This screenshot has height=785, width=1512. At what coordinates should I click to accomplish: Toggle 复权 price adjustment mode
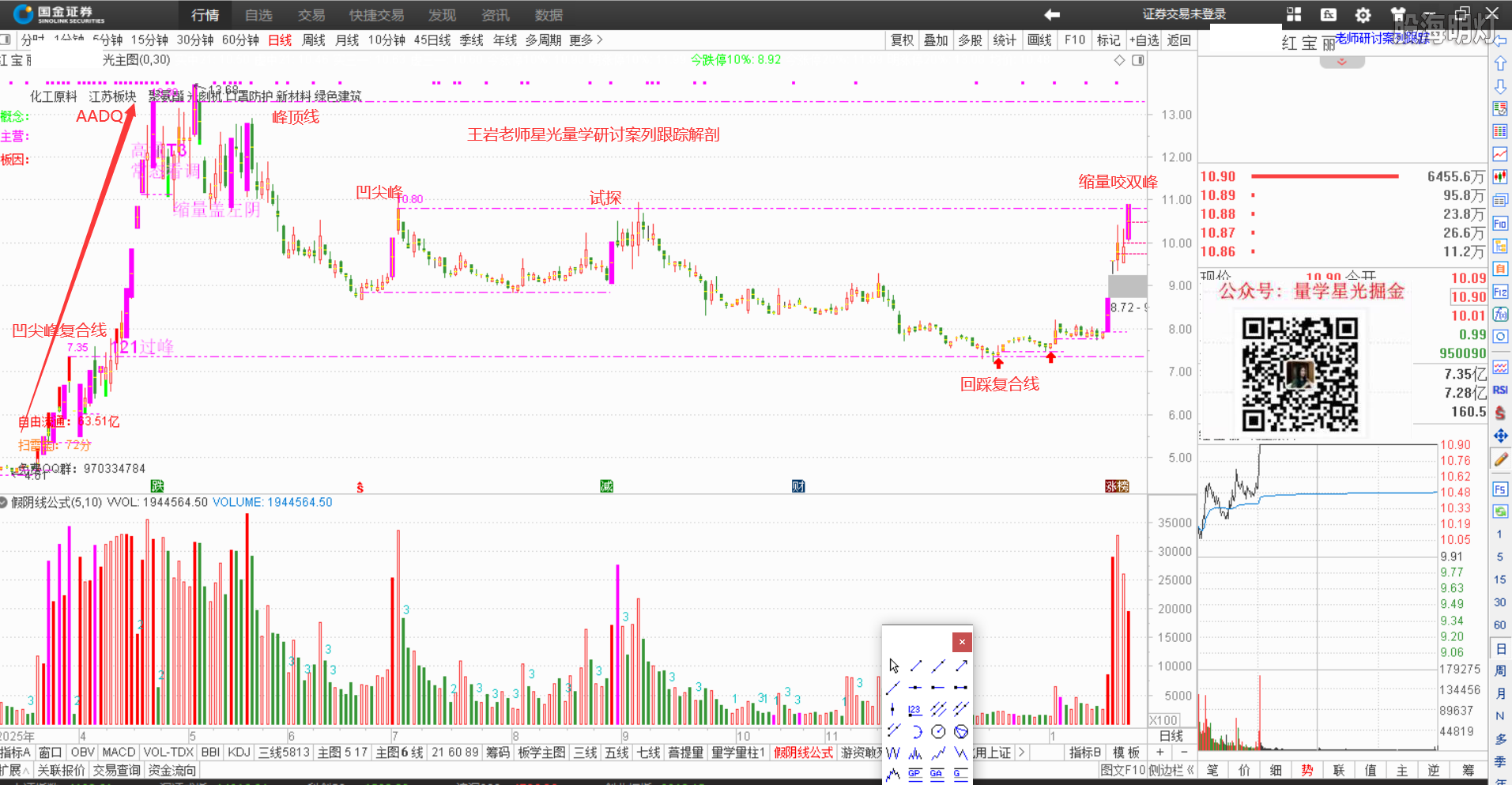click(902, 40)
